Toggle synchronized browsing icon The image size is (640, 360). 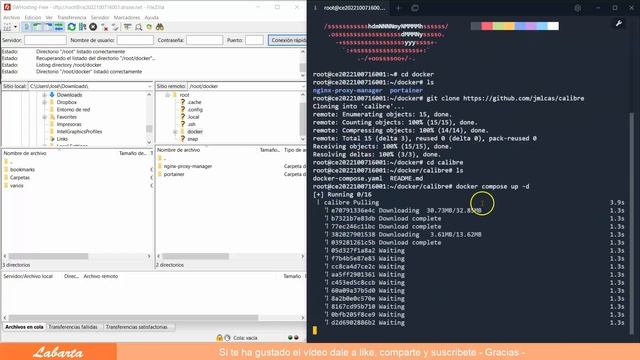click(x=149, y=27)
